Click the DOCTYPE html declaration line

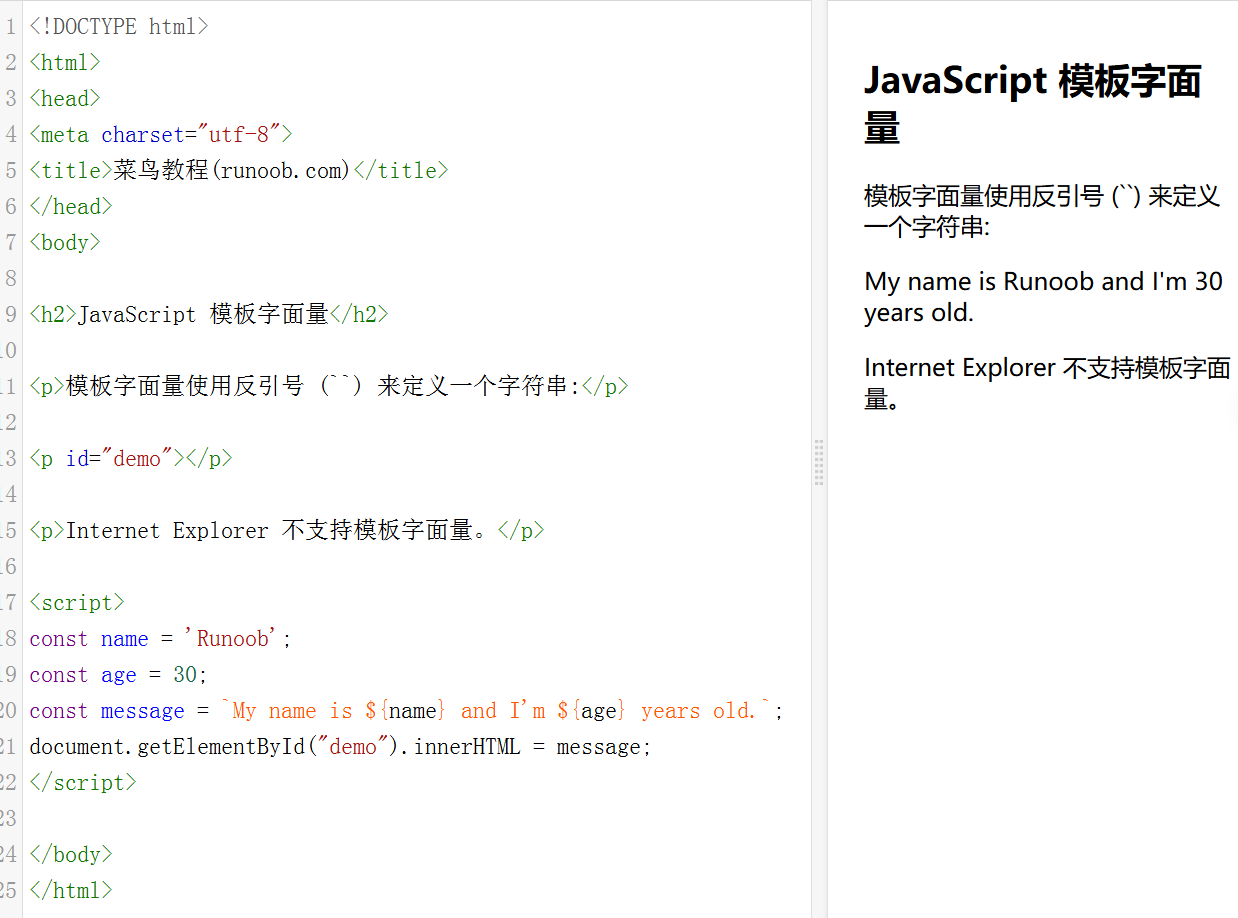[x=119, y=27]
